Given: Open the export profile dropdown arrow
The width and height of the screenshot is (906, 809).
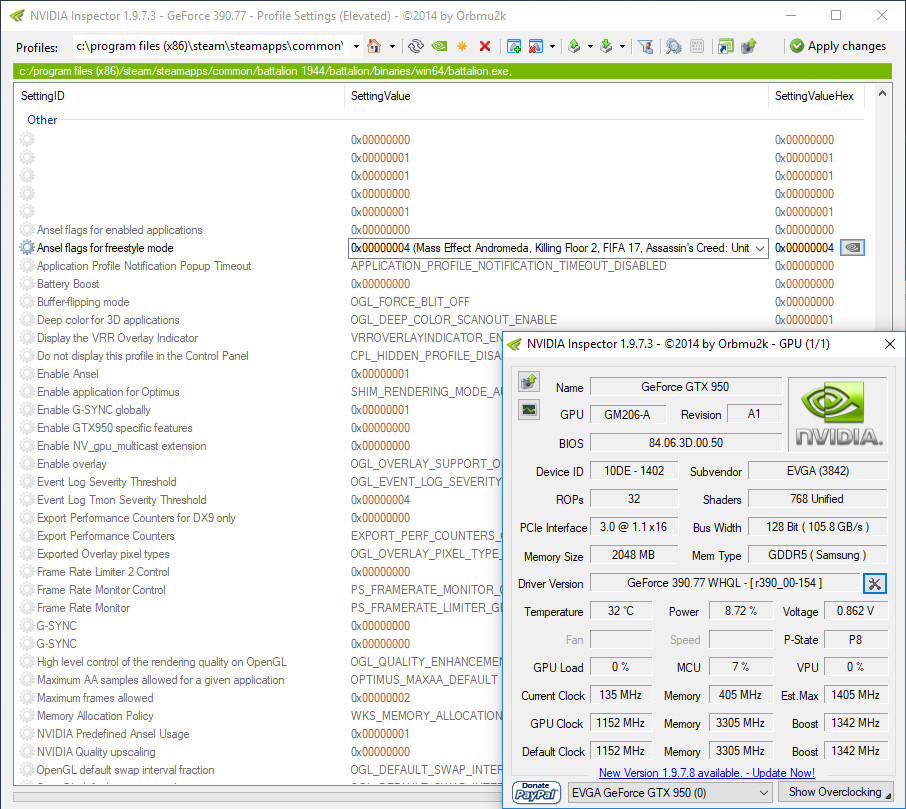Looking at the screenshot, I should (x=590, y=46).
